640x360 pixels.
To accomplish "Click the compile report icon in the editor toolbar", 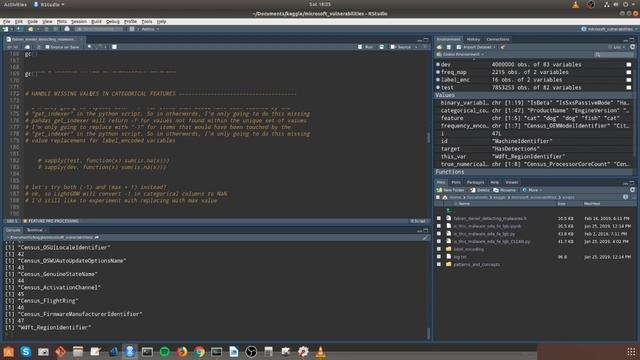I will pyautogui.click(x=114, y=47).
